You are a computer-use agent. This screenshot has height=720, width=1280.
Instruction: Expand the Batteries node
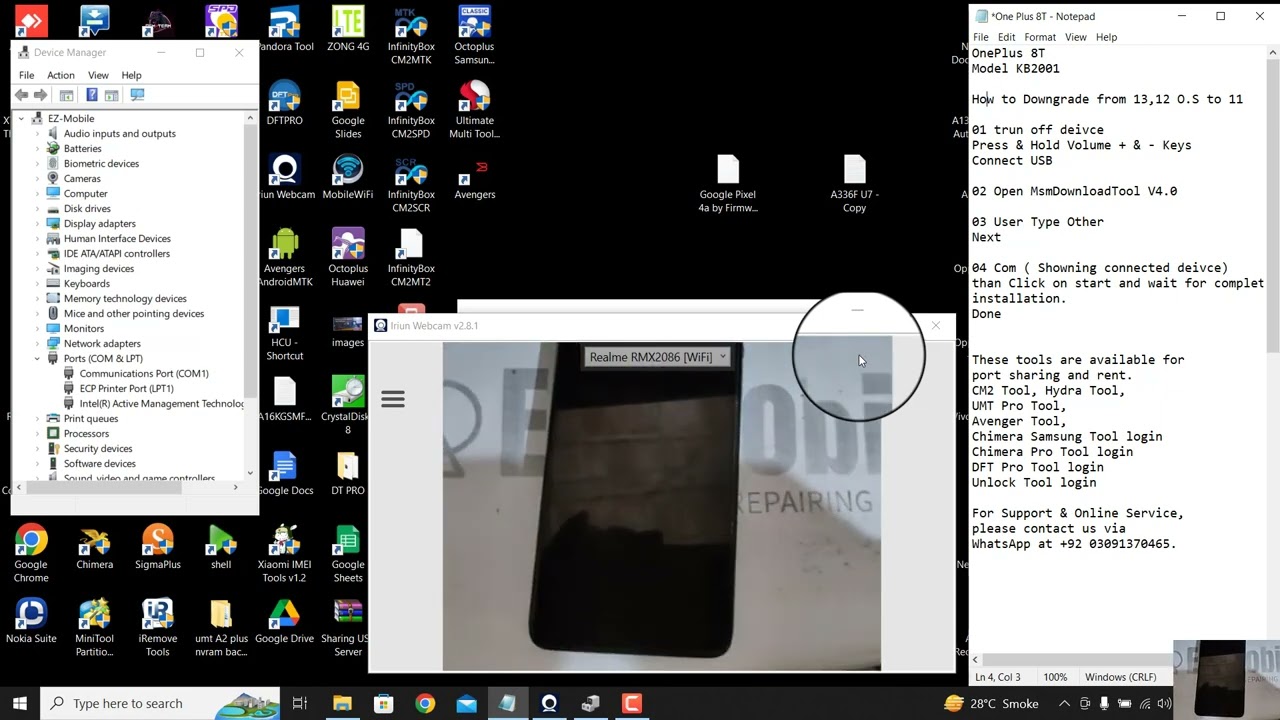click(x=37, y=148)
